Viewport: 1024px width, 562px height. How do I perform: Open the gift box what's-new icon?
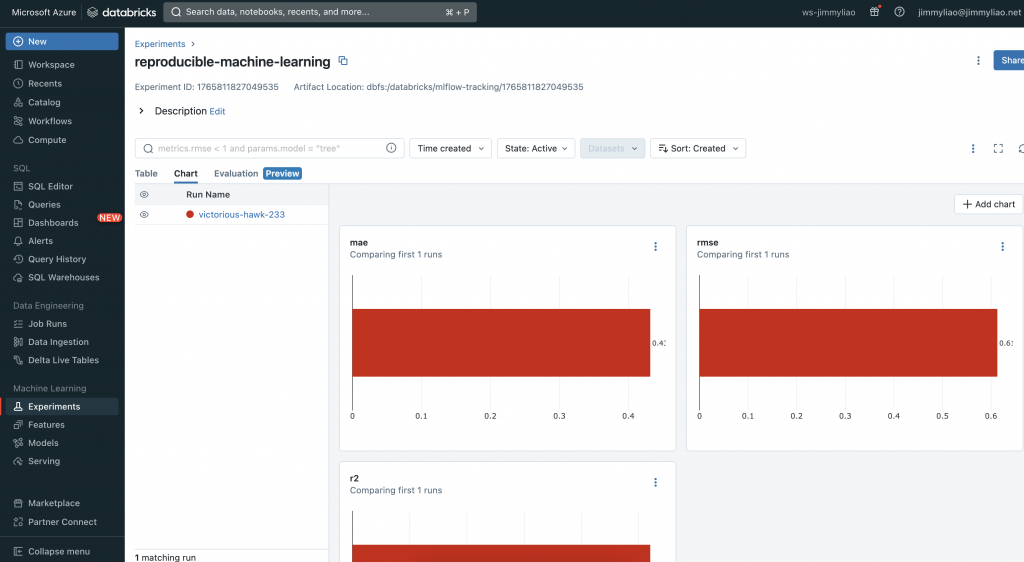874,12
